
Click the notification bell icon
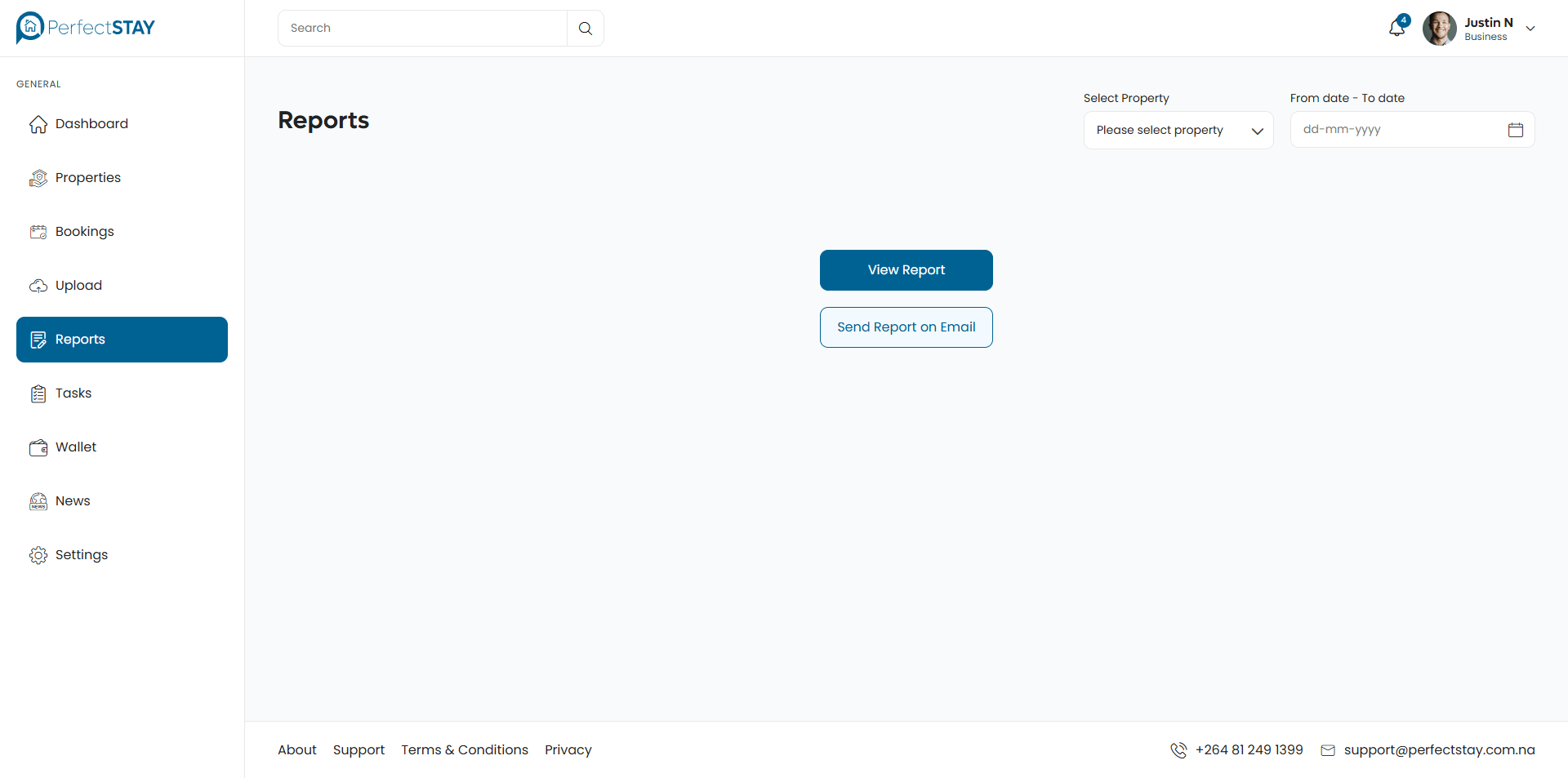coord(1396,29)
